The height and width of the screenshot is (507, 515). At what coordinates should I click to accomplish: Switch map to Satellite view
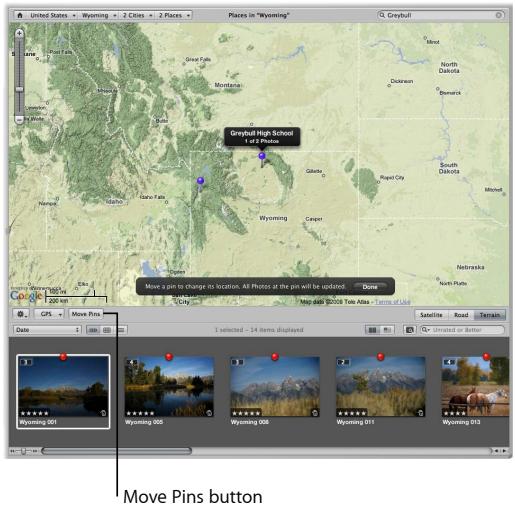(x=431, y=315)
